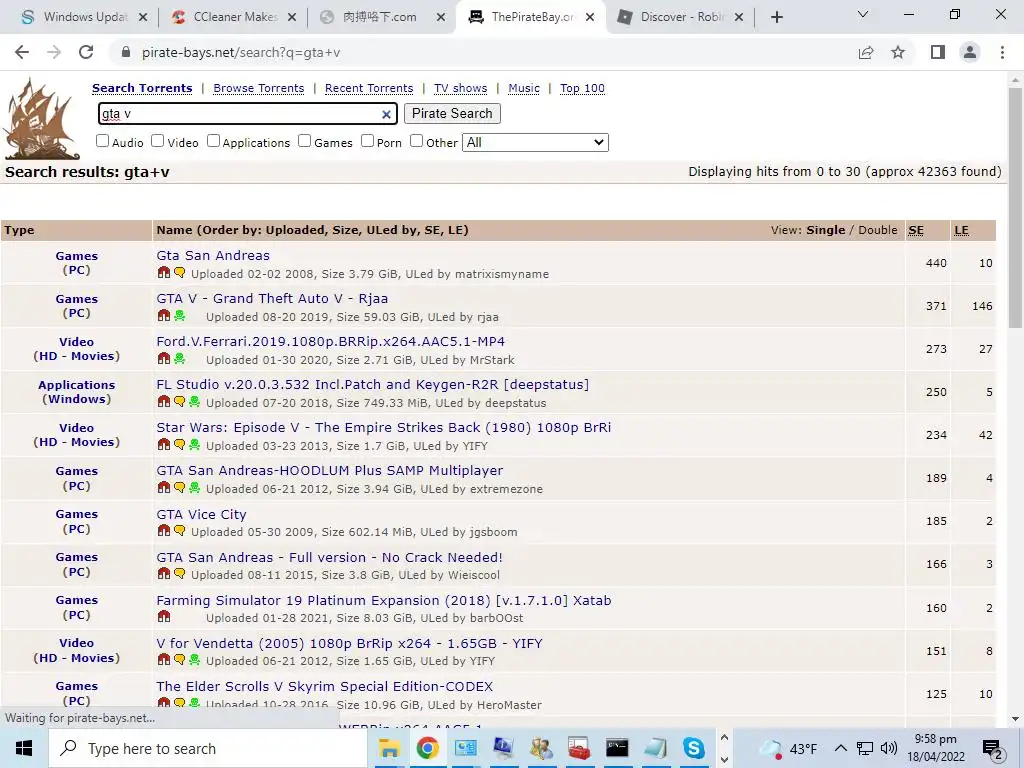Open the Chrome profile avatar
The height and width of the screenshot is (768, 1024).
(970, 52)
